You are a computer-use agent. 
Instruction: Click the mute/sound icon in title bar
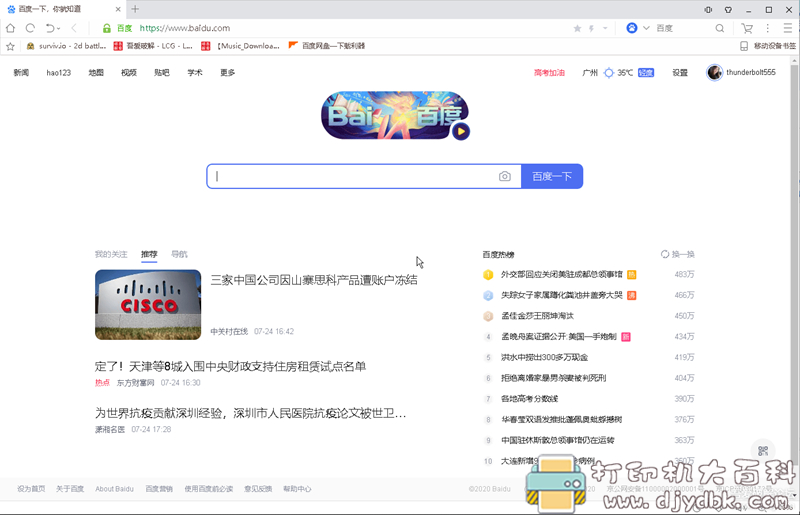[x=708, y=10]
